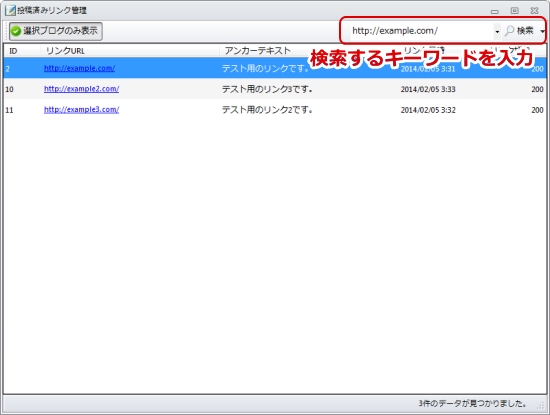Open the http://example2.com/ link
The image size is (550, 415).
click(x=81, y=89)
